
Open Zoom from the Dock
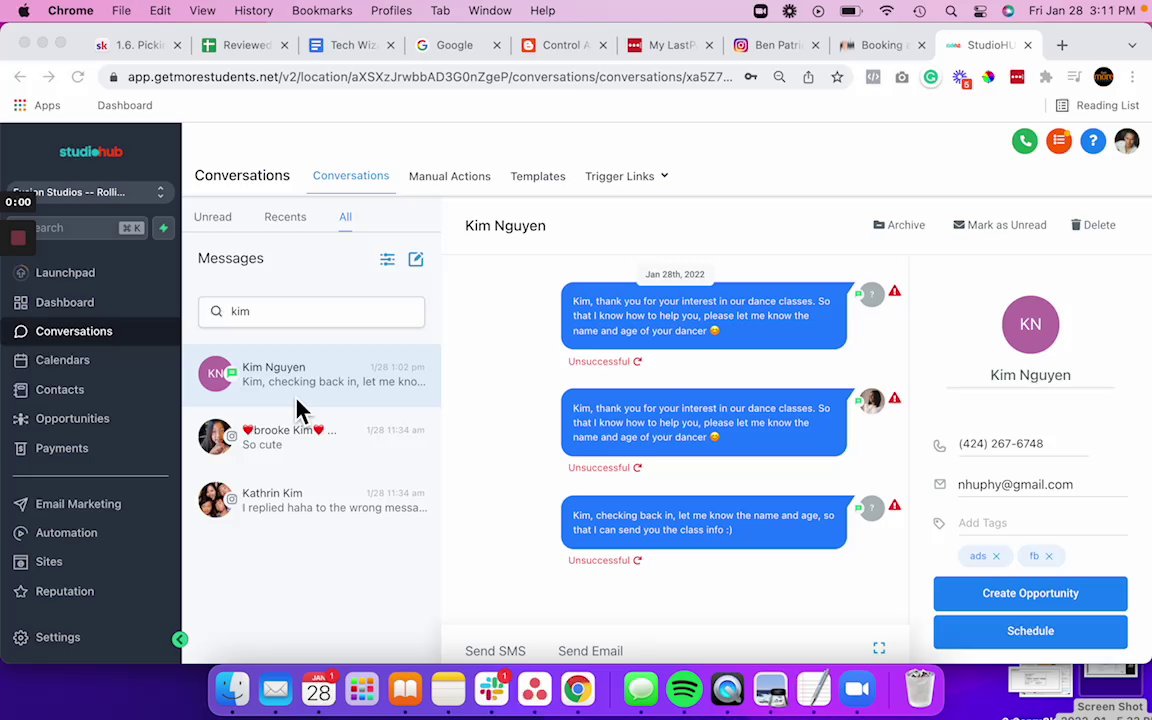click(x=857, y=690)
